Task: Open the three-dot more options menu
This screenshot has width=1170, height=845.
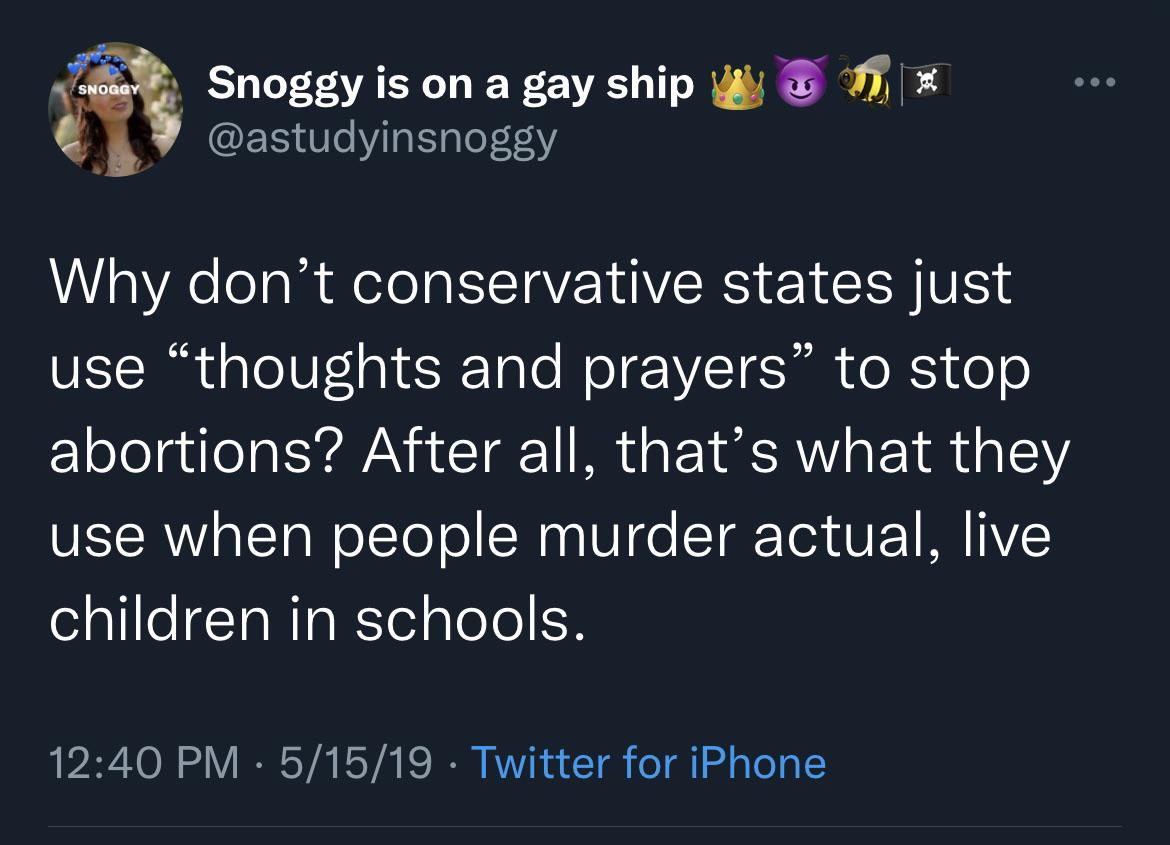Action: tap(1095, 82)
